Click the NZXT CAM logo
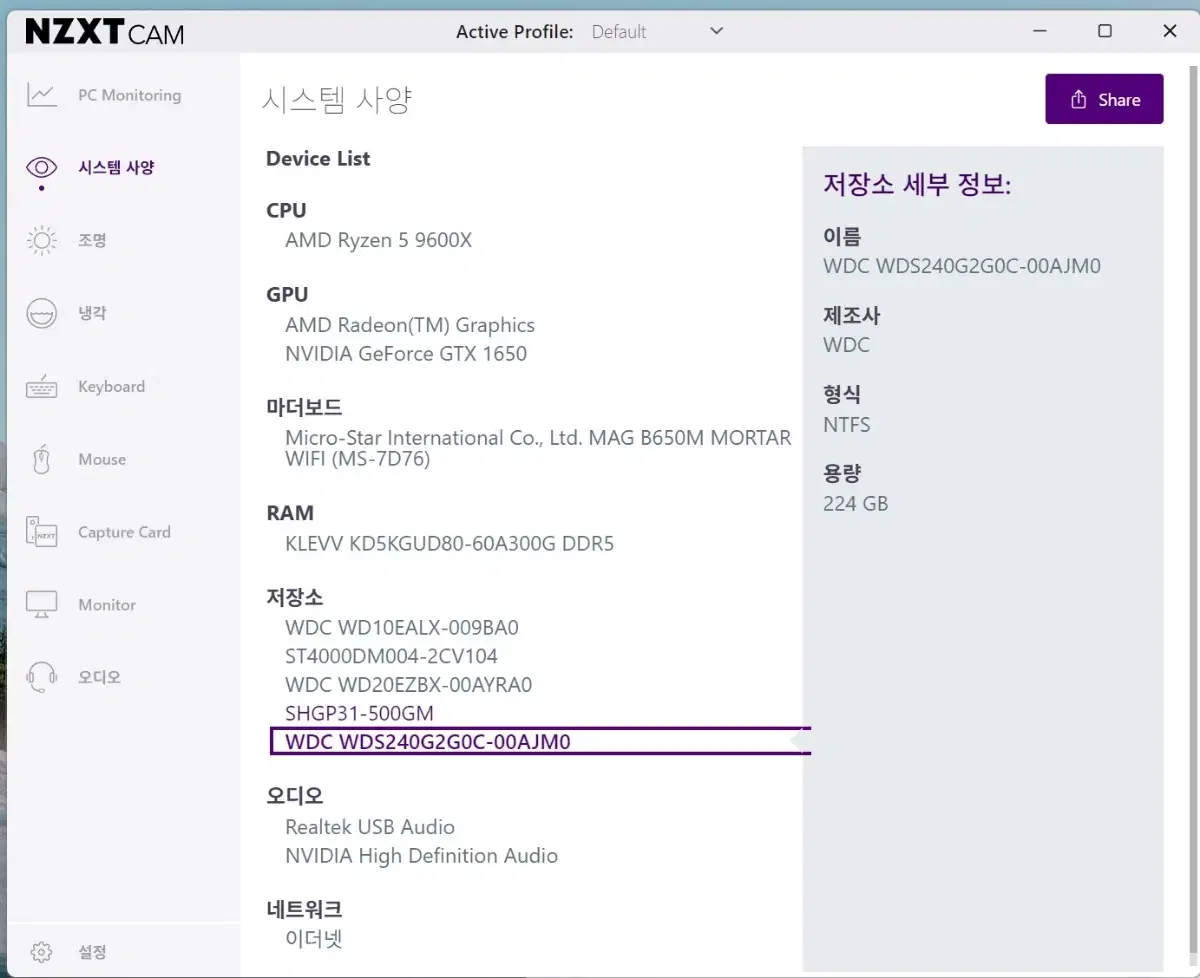Screen dimensions: 1200x978 104,32
